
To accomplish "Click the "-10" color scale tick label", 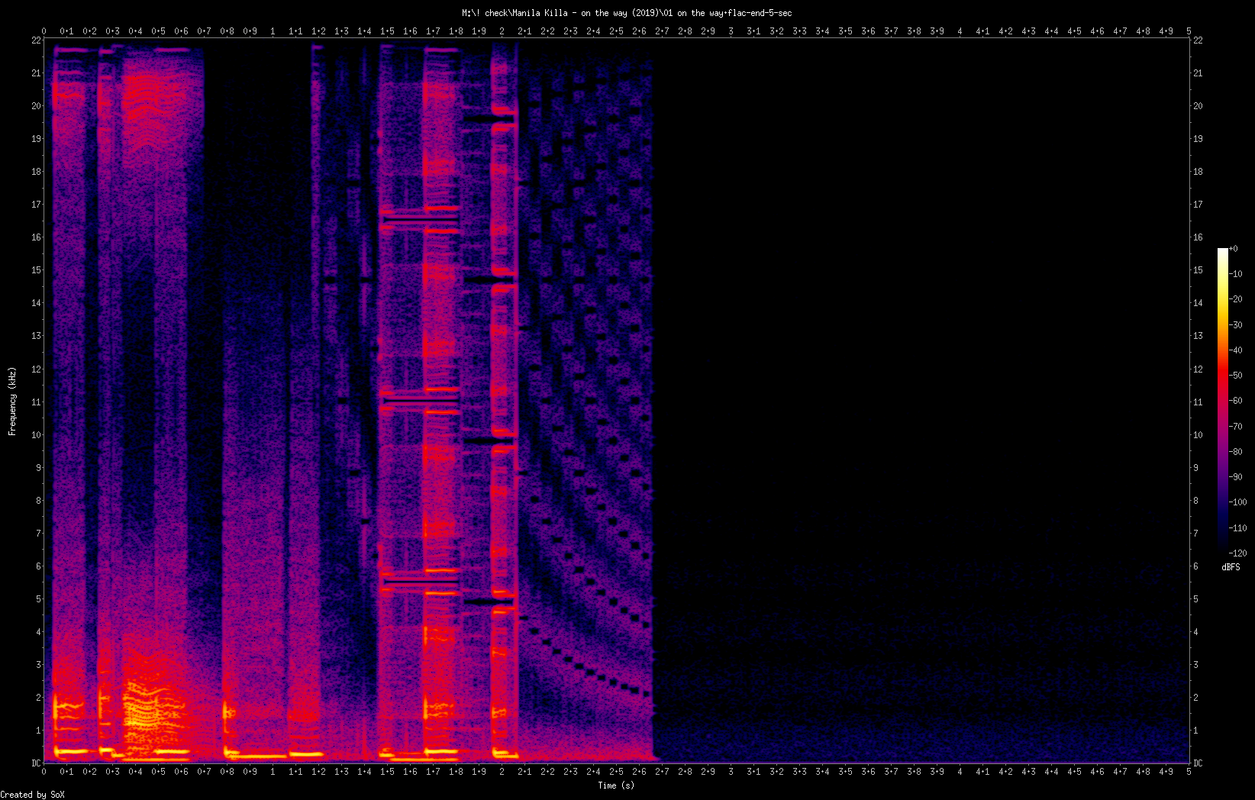I will (1236, 274).
